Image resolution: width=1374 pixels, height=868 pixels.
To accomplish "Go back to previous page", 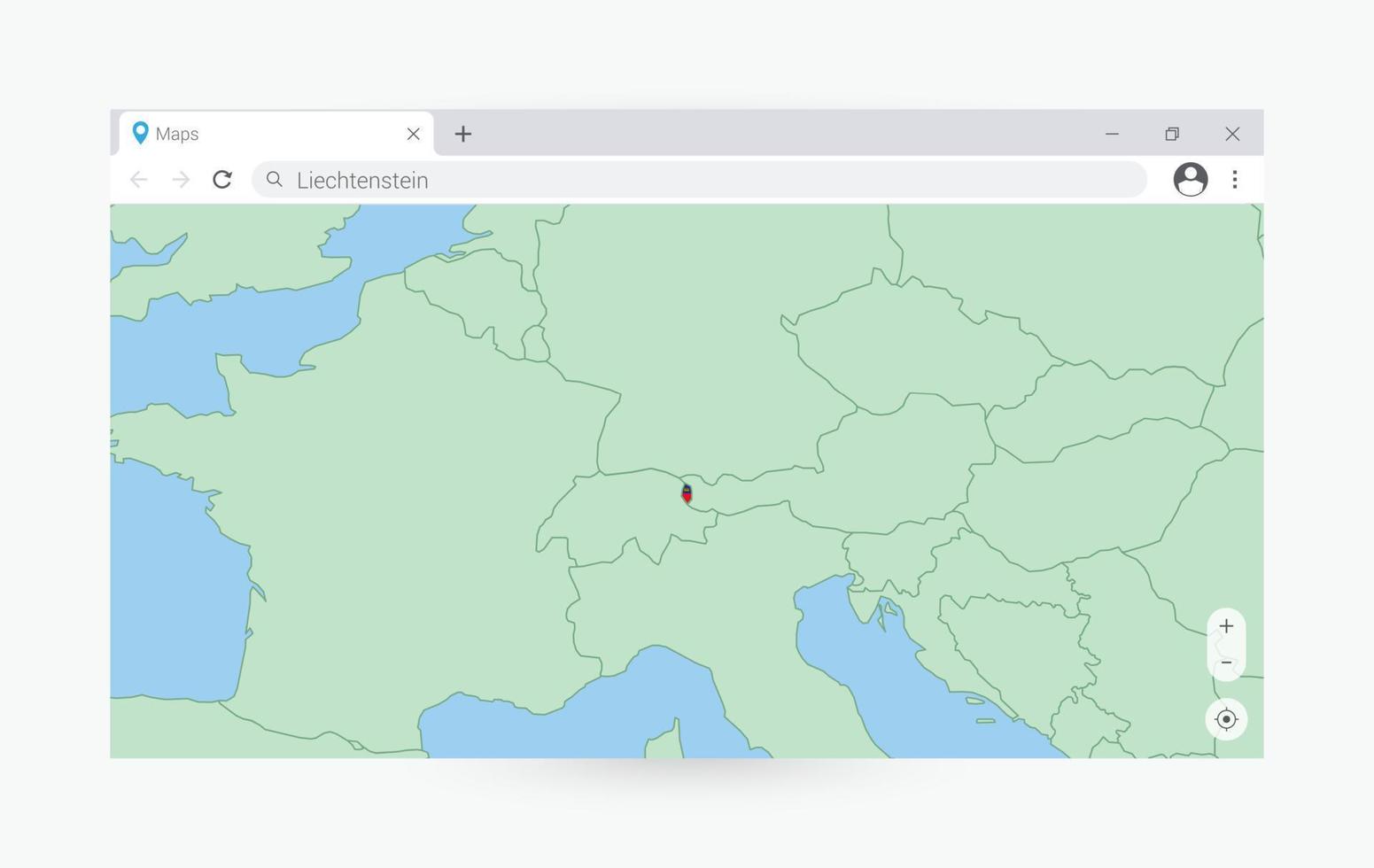I will point(138,180).
